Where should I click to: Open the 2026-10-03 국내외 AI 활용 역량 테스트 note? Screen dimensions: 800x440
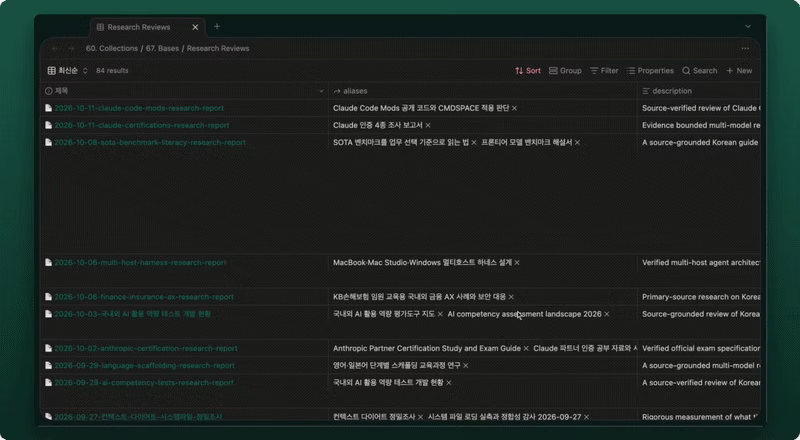(132, 314)
